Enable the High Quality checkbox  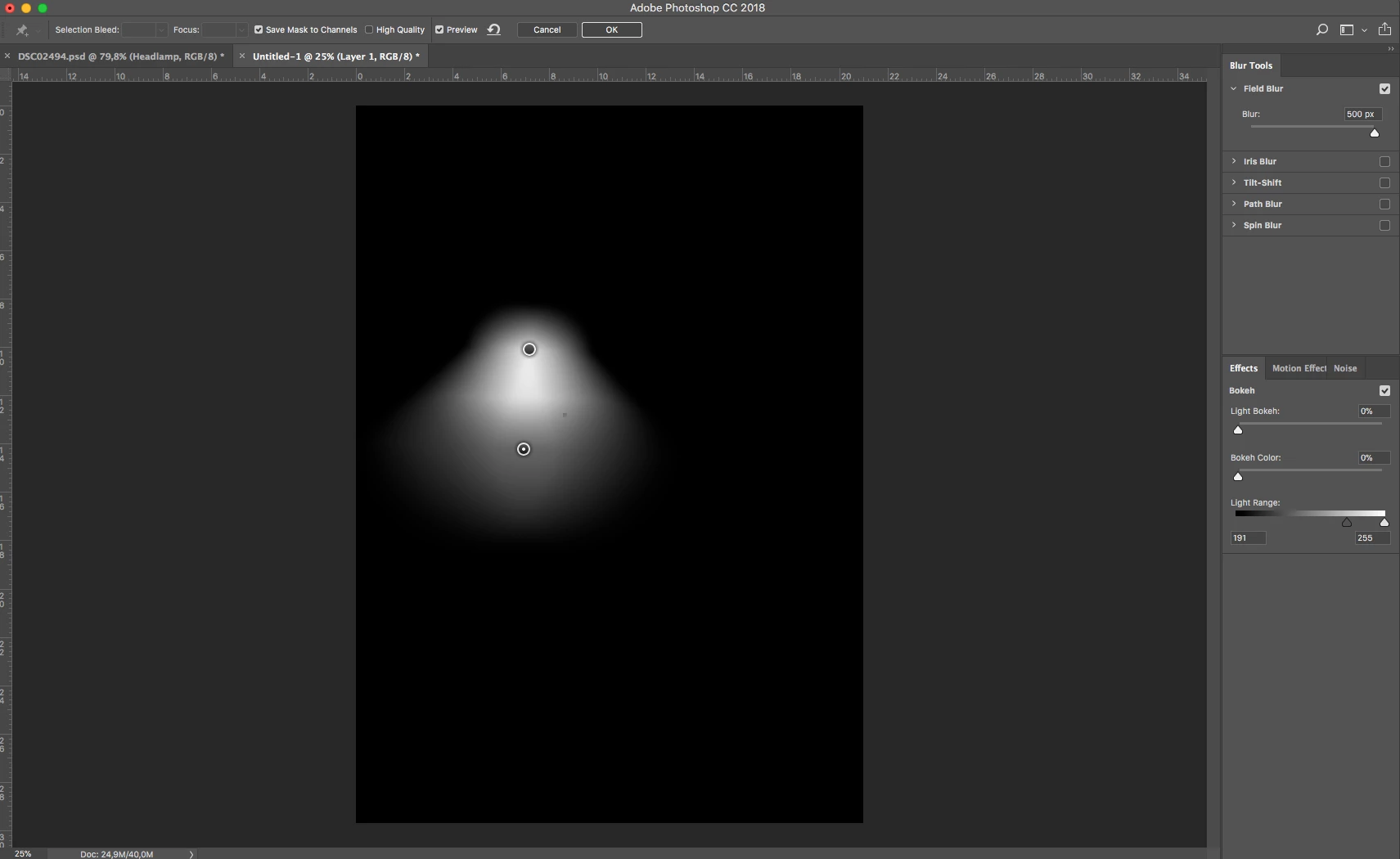(369, 29)
